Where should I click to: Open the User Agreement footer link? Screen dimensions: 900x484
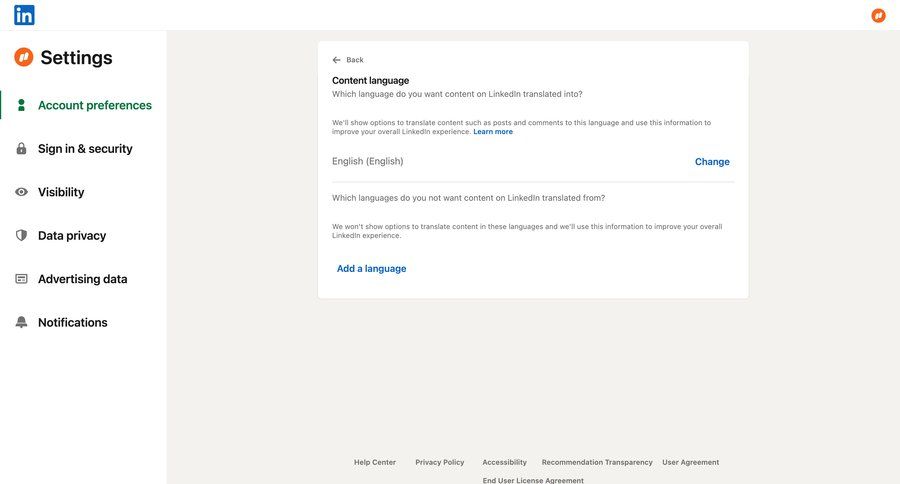[x=690, y=462]
